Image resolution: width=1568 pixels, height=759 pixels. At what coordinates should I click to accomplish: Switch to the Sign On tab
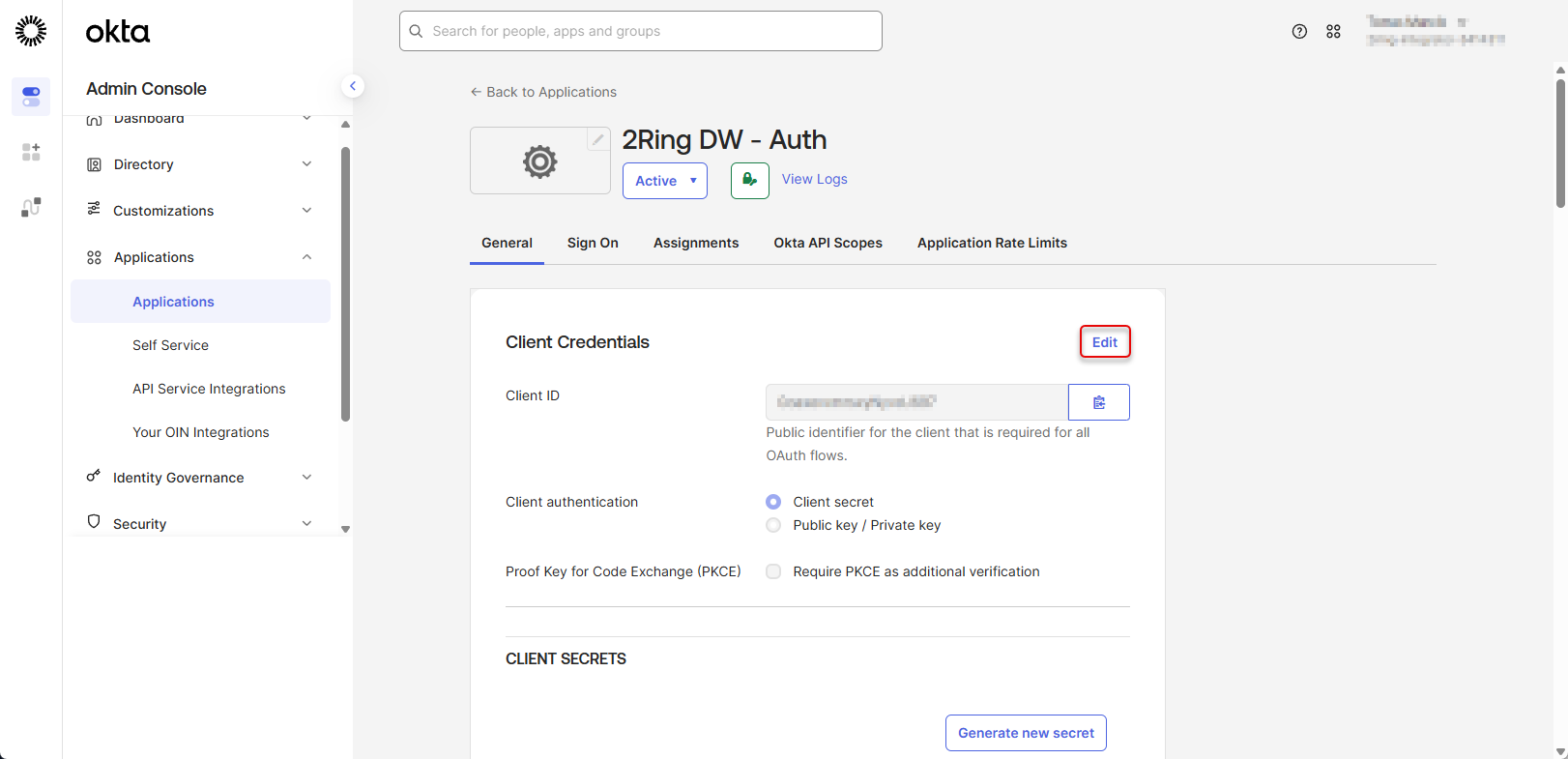pos(593,243)
